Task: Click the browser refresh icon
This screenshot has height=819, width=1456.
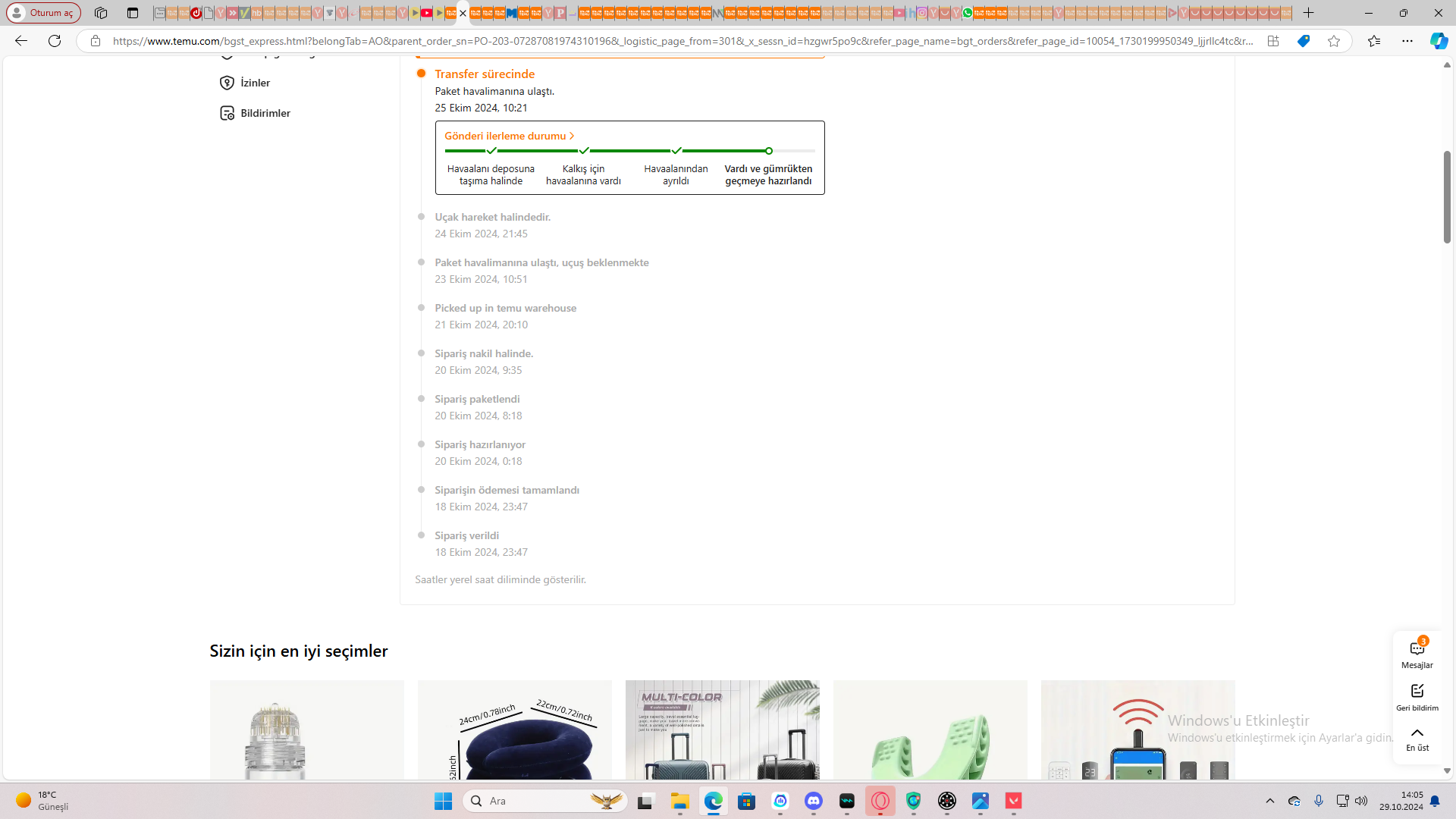Action: click(55, 41)
